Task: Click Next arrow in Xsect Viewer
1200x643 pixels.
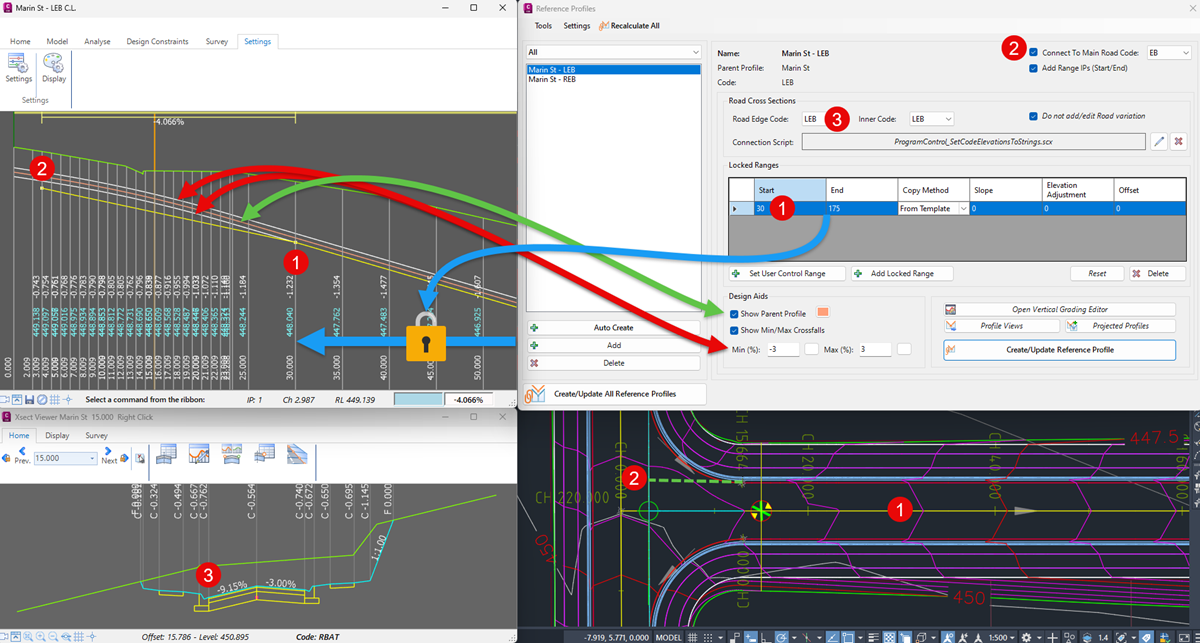Action: coord(107,450)
